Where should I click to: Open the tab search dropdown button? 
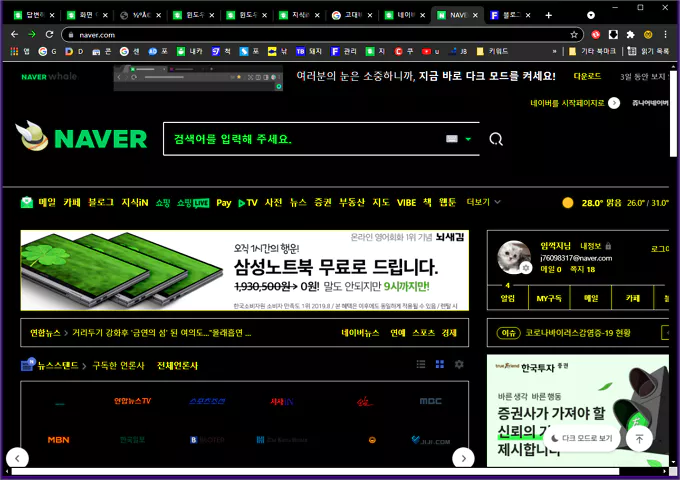591,15
